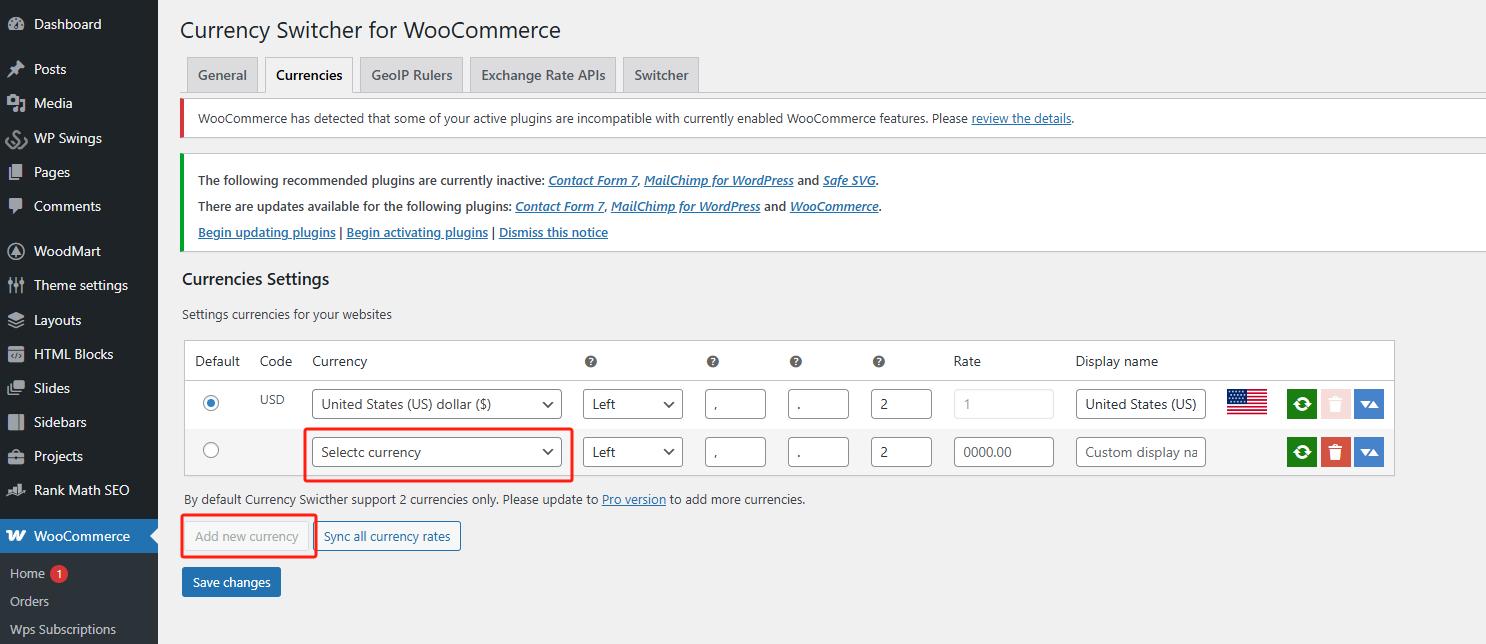Viewport: 1486px width, 644px height.
Task: Click the Custom display name input field
Action: tap(1140, 451)
